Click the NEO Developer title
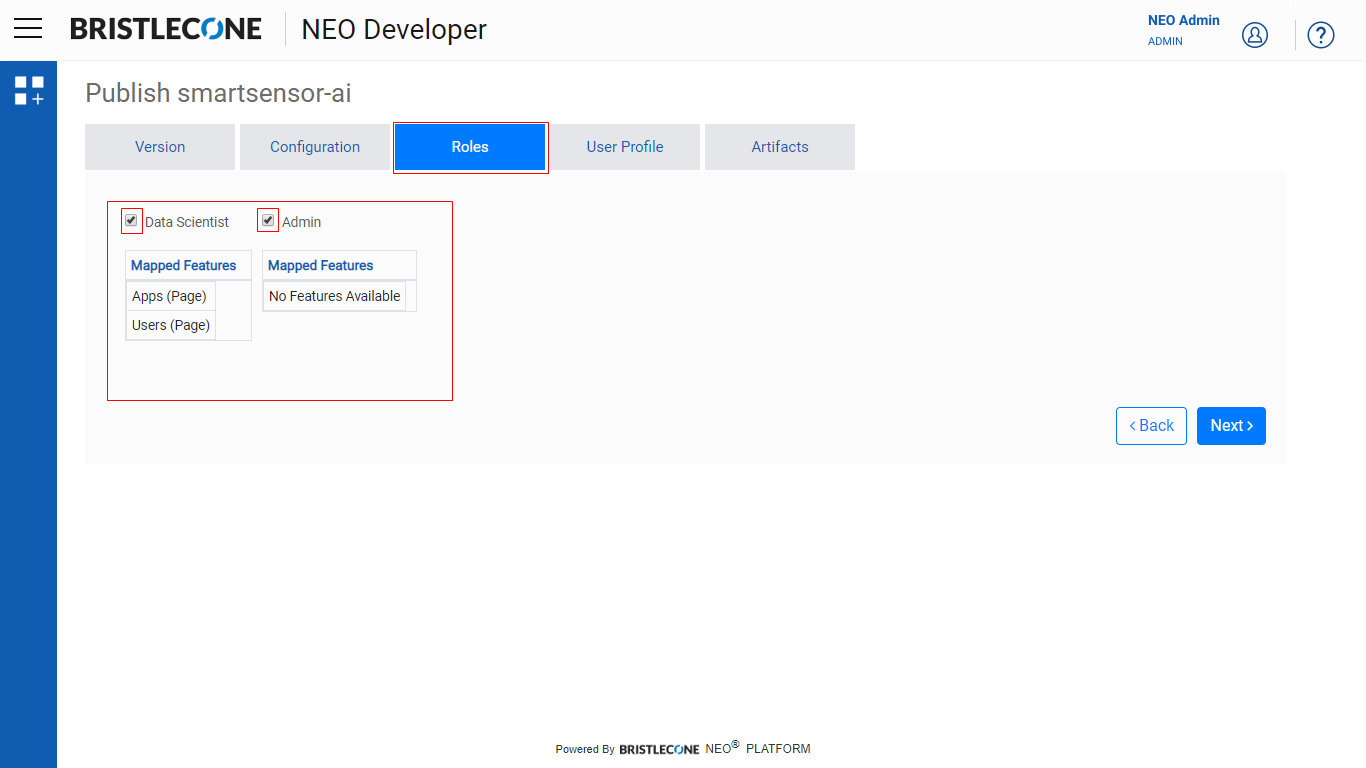1366x768 pixels. coord(394,29)
